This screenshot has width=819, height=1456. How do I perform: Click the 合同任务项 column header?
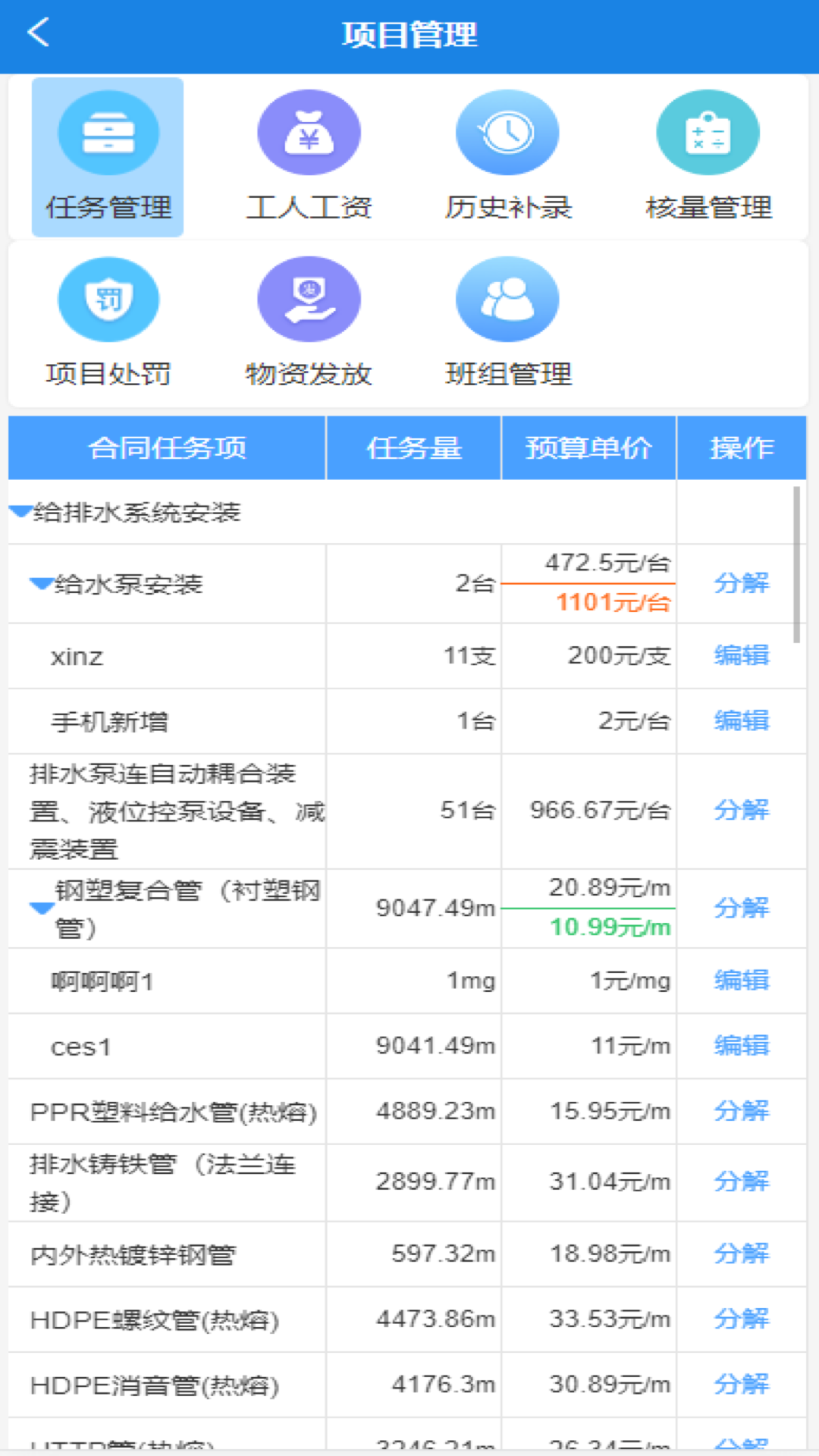pos(167,448)
